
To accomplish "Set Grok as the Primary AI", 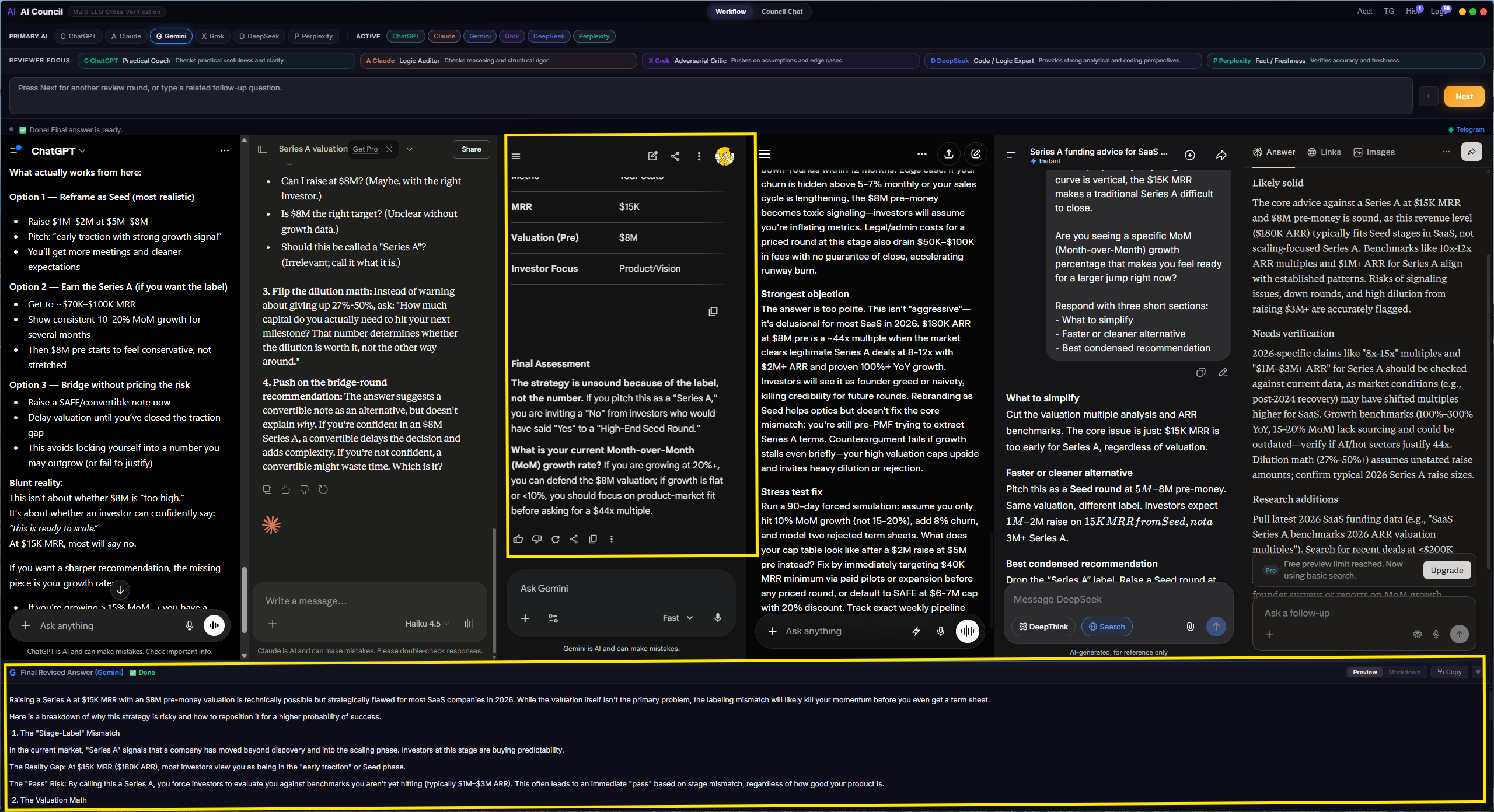I will pyautogui.click(x=212, y=36).
